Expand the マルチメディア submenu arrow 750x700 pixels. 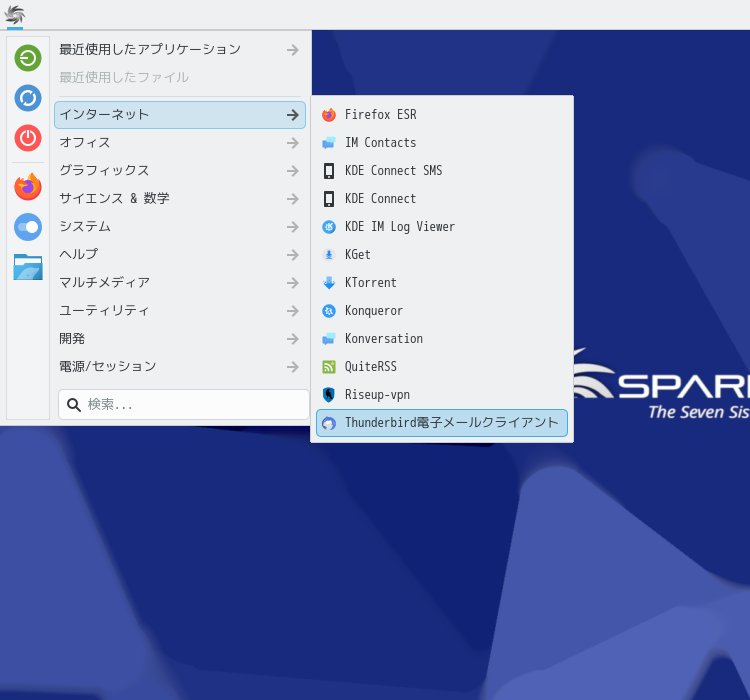pyautogui.click(x=293, y=283)
